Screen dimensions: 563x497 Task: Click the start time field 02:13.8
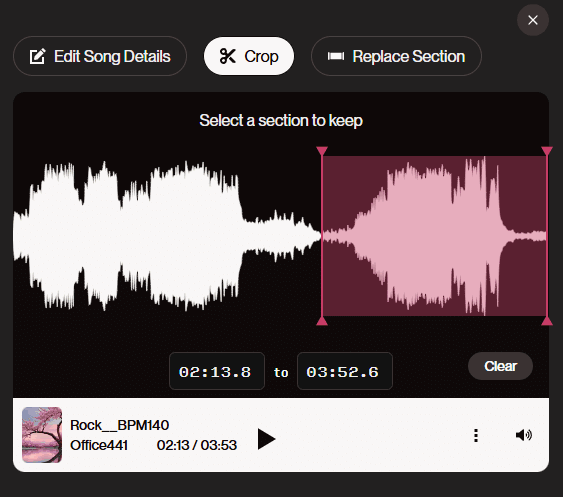(217, 371)
